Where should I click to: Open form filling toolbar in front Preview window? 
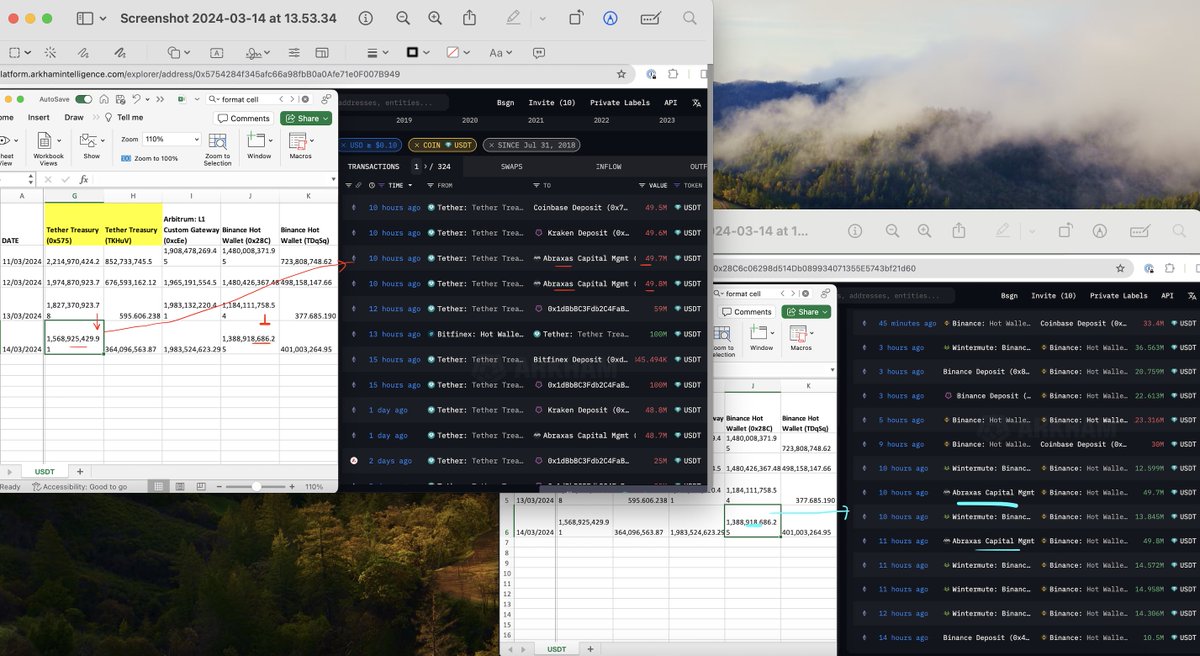[651, 18]
